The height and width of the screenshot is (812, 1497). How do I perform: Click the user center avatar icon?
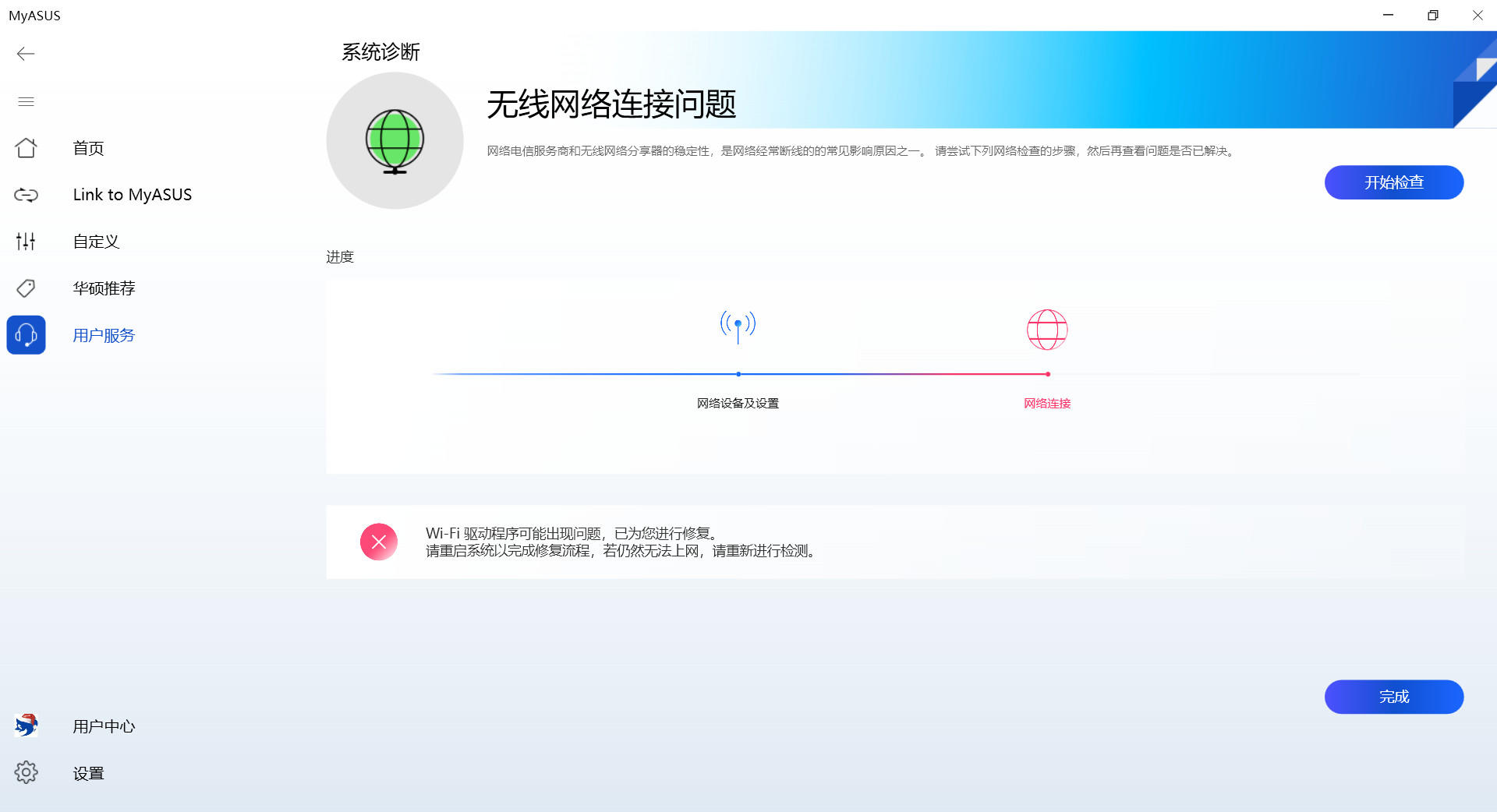coord(26,726)
